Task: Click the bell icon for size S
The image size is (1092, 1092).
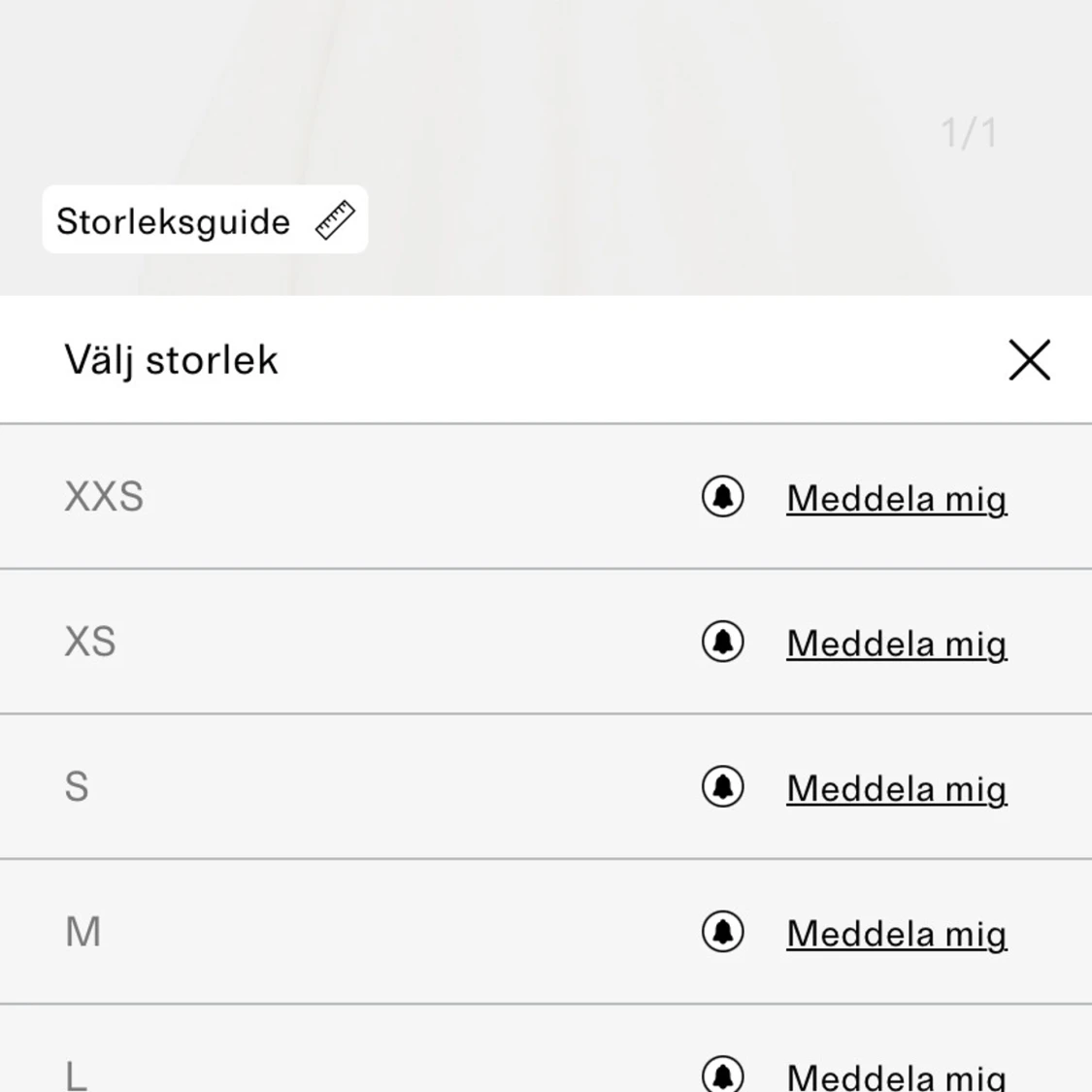Action: (x=723, y=786)
